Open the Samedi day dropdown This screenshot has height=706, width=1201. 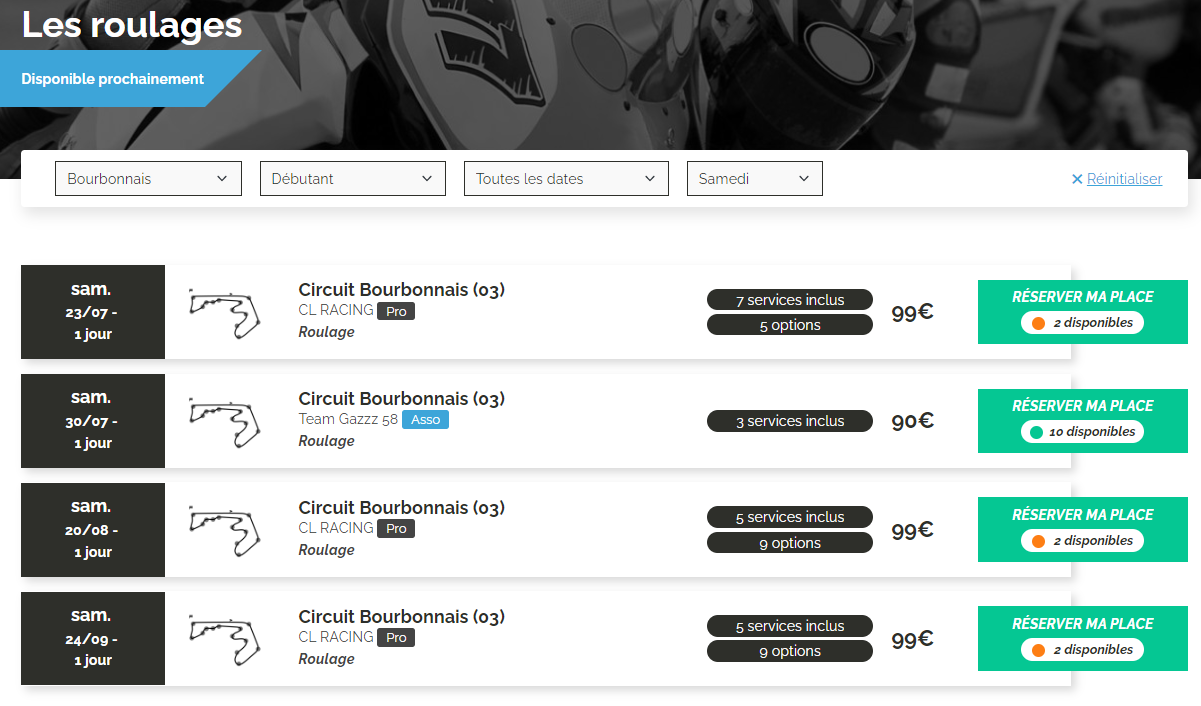[x=754, y=179]
